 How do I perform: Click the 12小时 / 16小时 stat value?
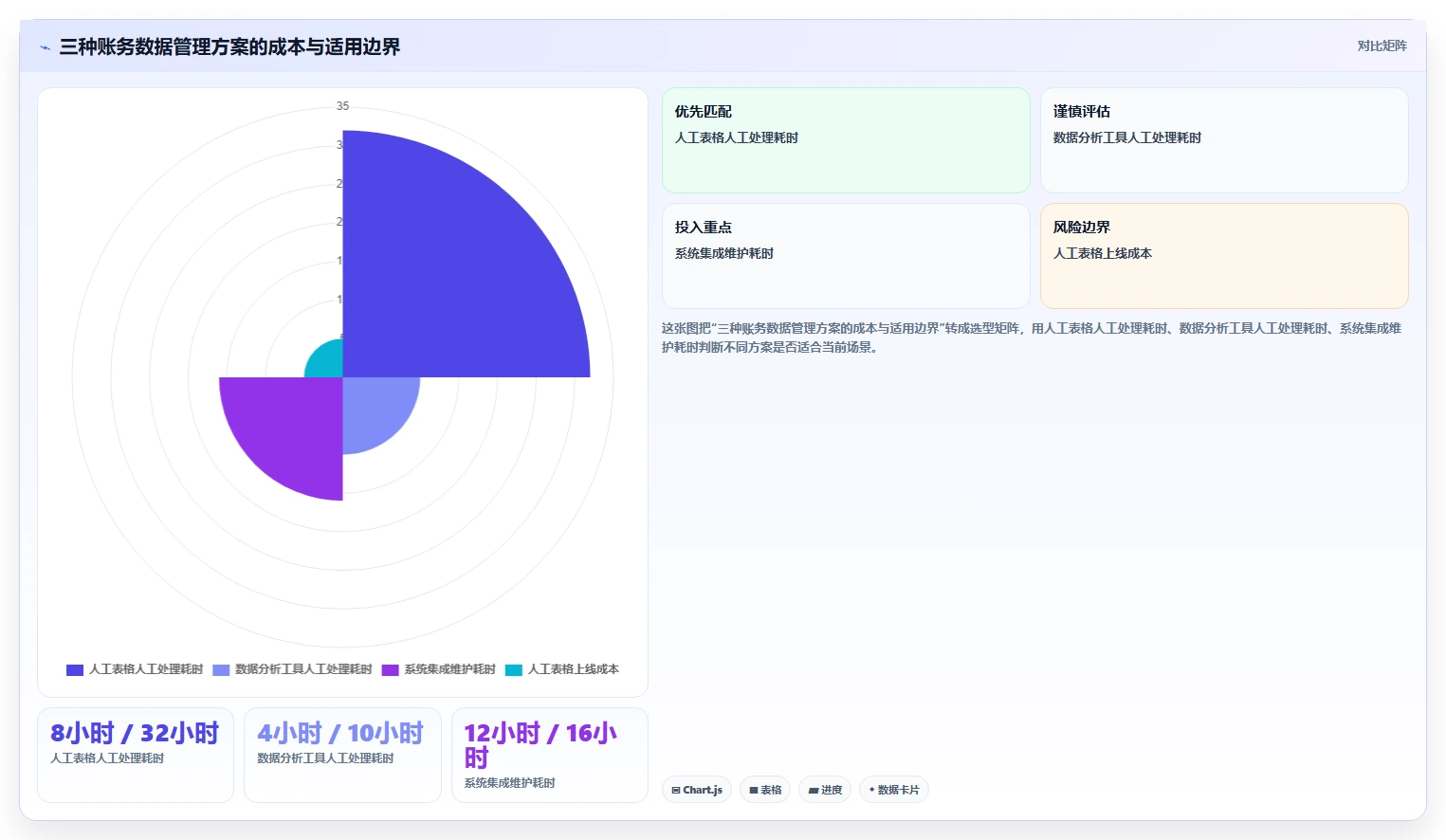[x=540, y=745]
